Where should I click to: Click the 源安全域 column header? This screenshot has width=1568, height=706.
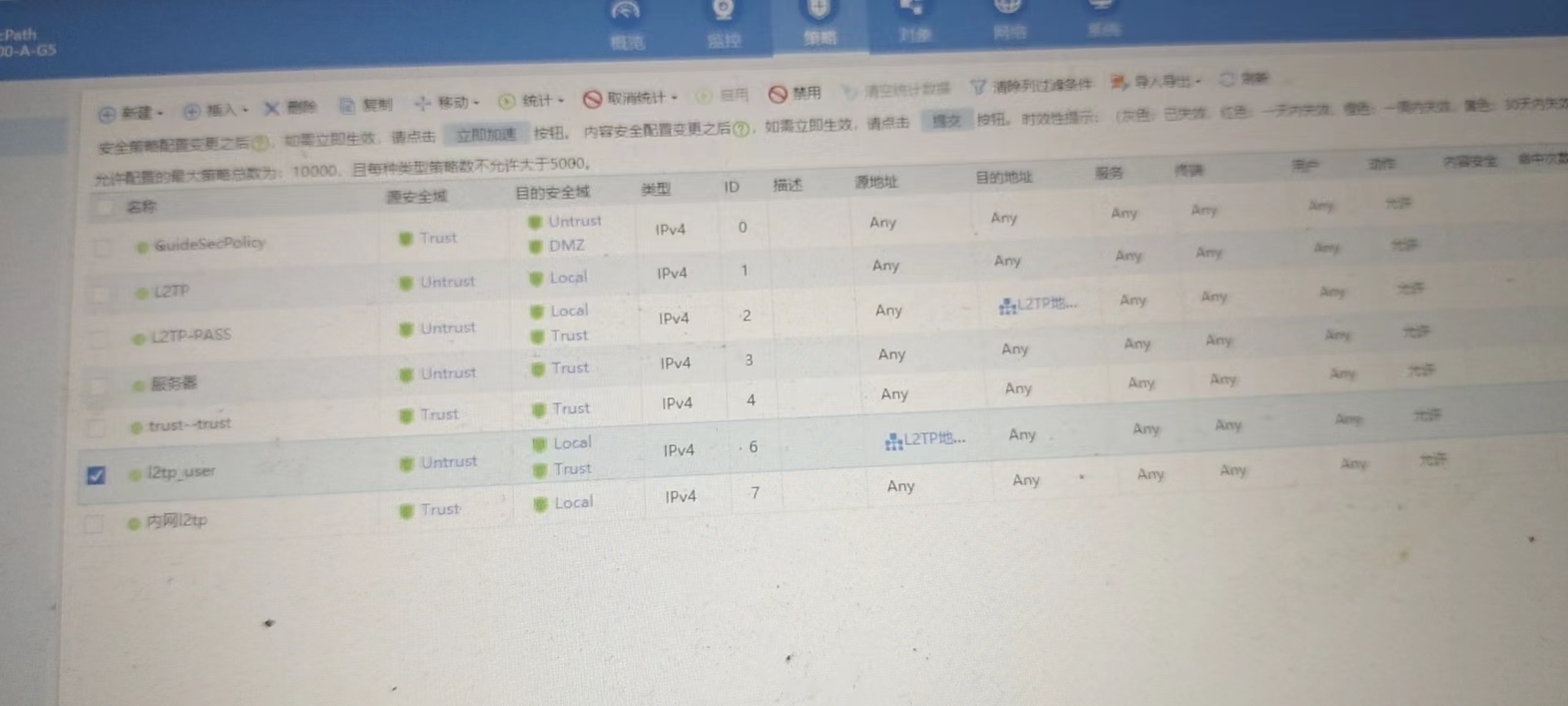pos(416,196)
